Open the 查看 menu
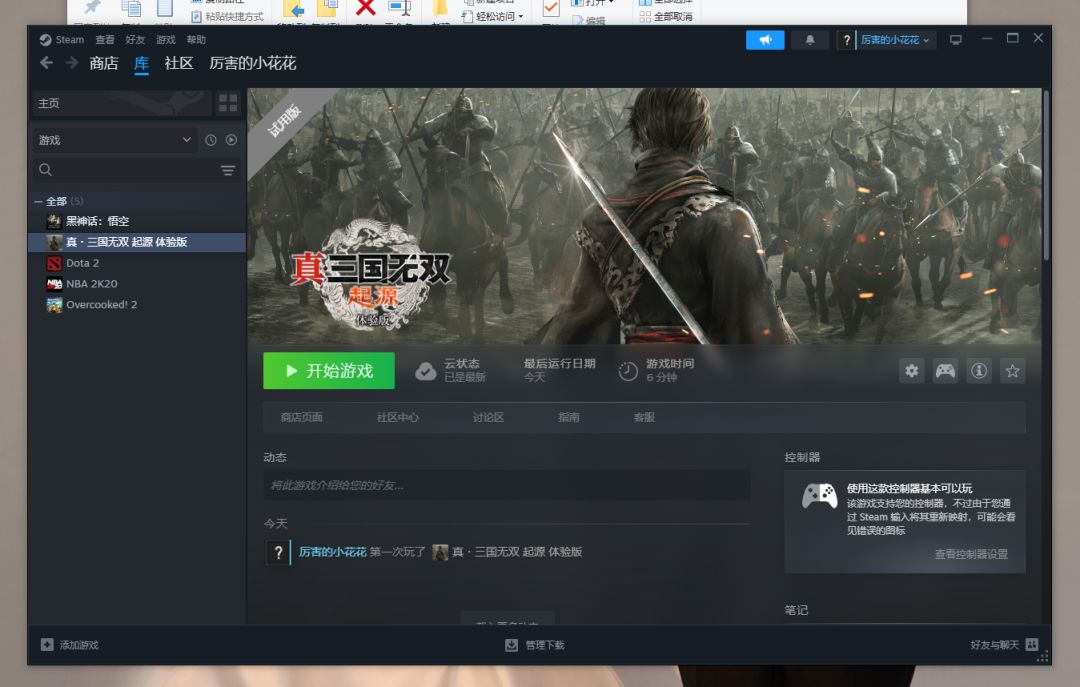This screenshot has height=687, width=1080. pos(105,39)
